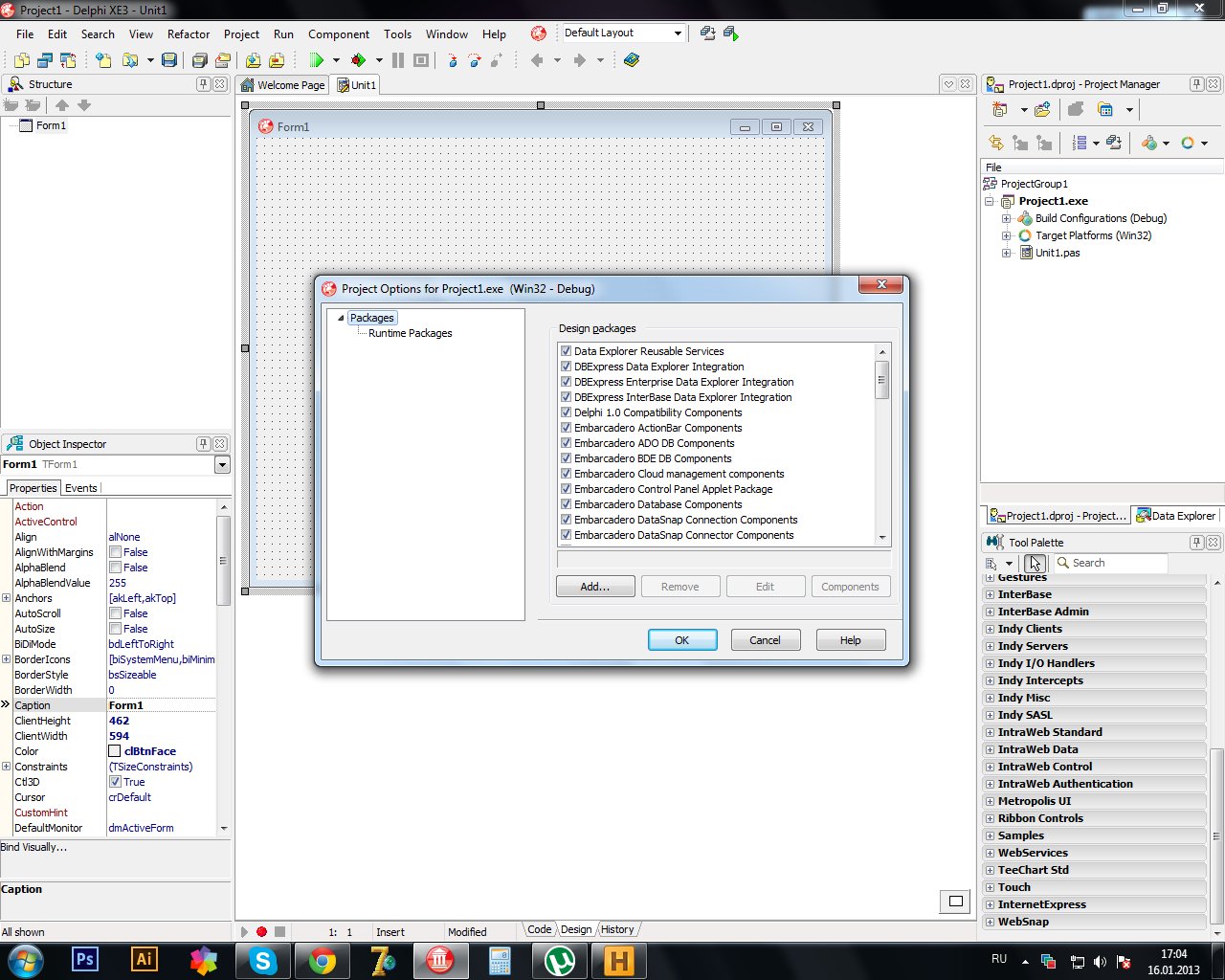This screenshot has height=980, width=1225.
Task: Click the Help button in Project Options
Action: point(851,640)
